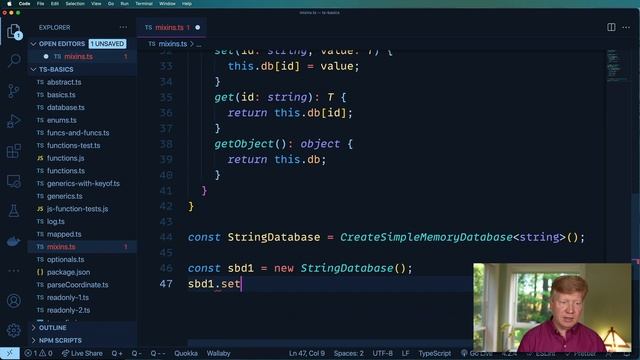Click Quokka in status bar
The width and height of the screenshot is (640, 360).
tap(186, 353)
